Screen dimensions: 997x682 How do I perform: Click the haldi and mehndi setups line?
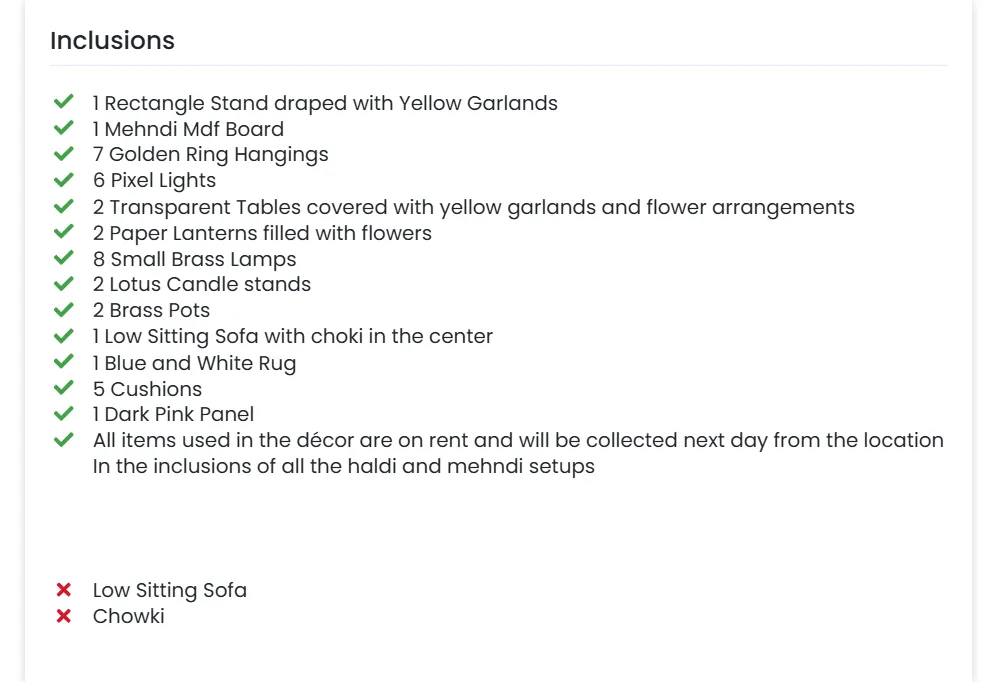point(343,466)
